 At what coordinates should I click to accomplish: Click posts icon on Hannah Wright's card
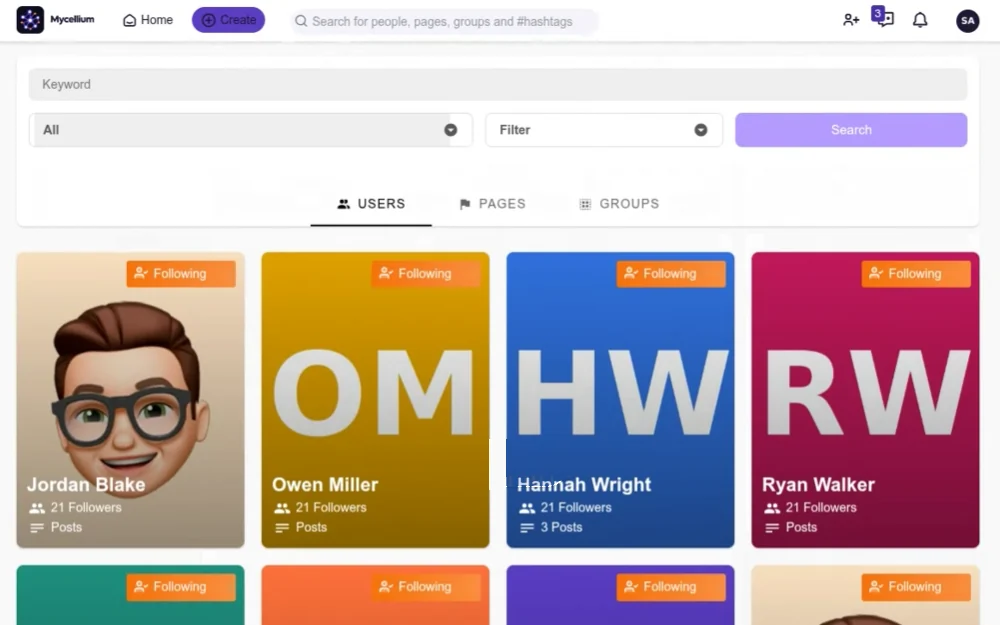(x=527, y=527)
